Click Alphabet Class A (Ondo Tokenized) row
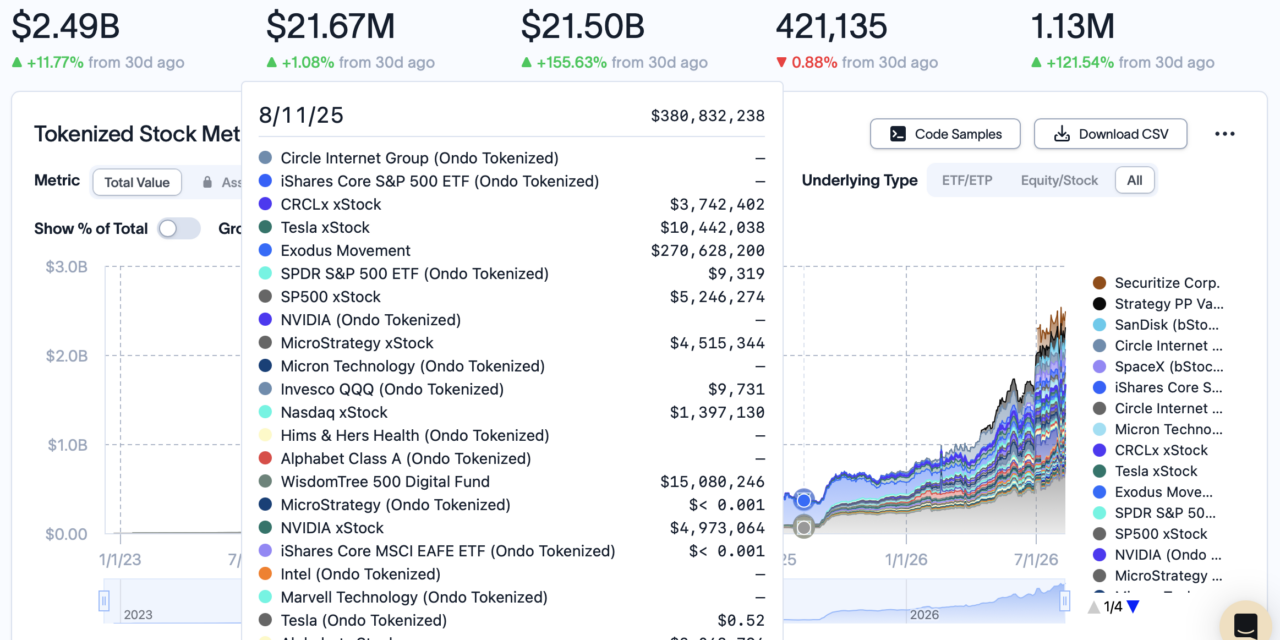 click(x=512, y=458)
